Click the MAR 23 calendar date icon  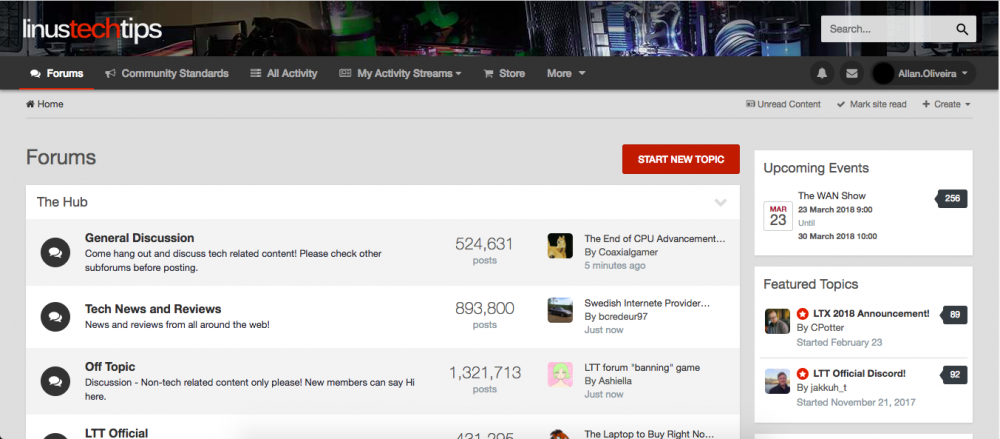[777, 216]
